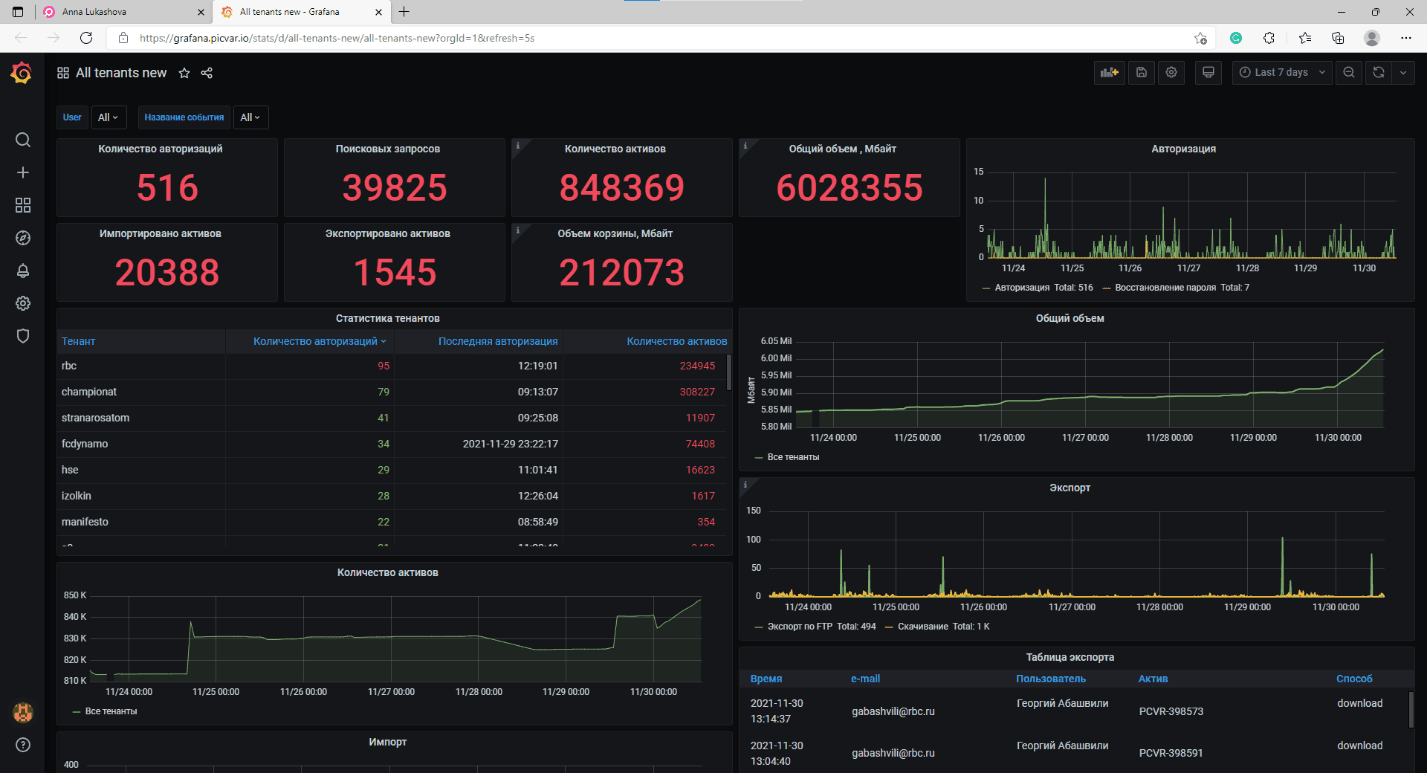Open the Импорт panel title menu

[387, 742]
